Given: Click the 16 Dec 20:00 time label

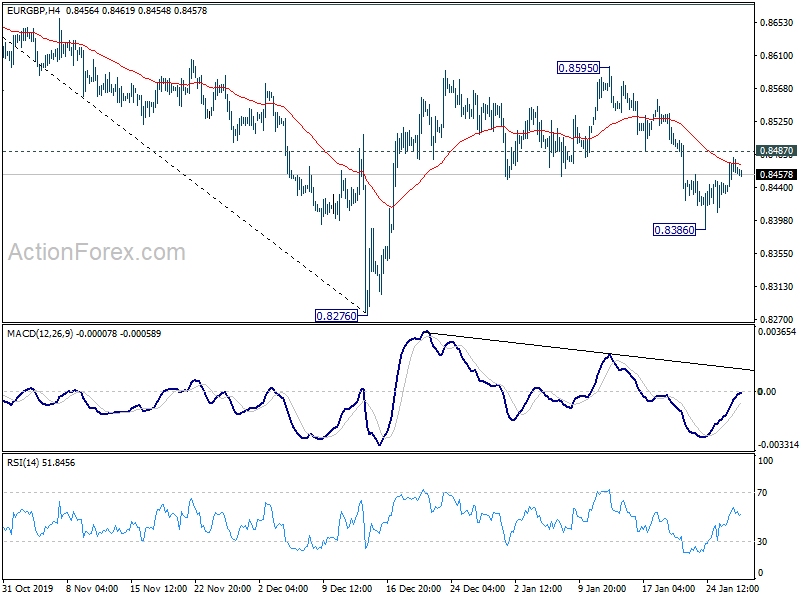Looking at the screenshot, I should pos(413,589).
